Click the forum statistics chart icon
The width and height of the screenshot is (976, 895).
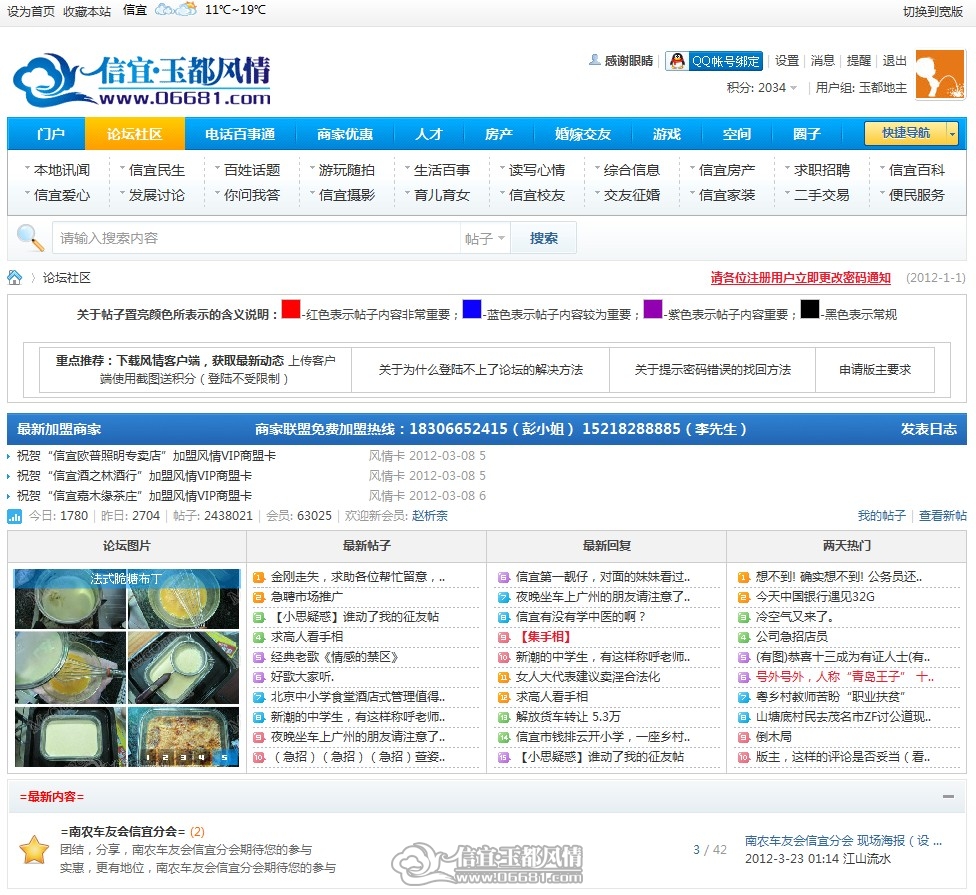pos(14,516)
